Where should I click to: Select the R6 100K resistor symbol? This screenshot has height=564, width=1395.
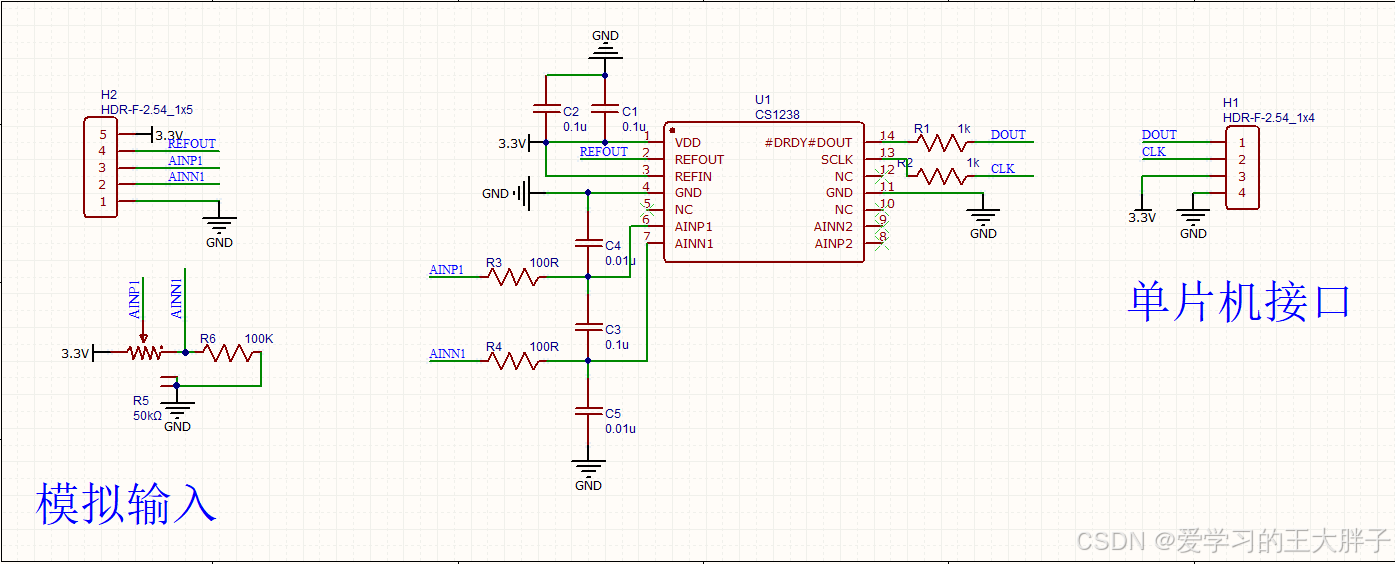pos(226,352)
